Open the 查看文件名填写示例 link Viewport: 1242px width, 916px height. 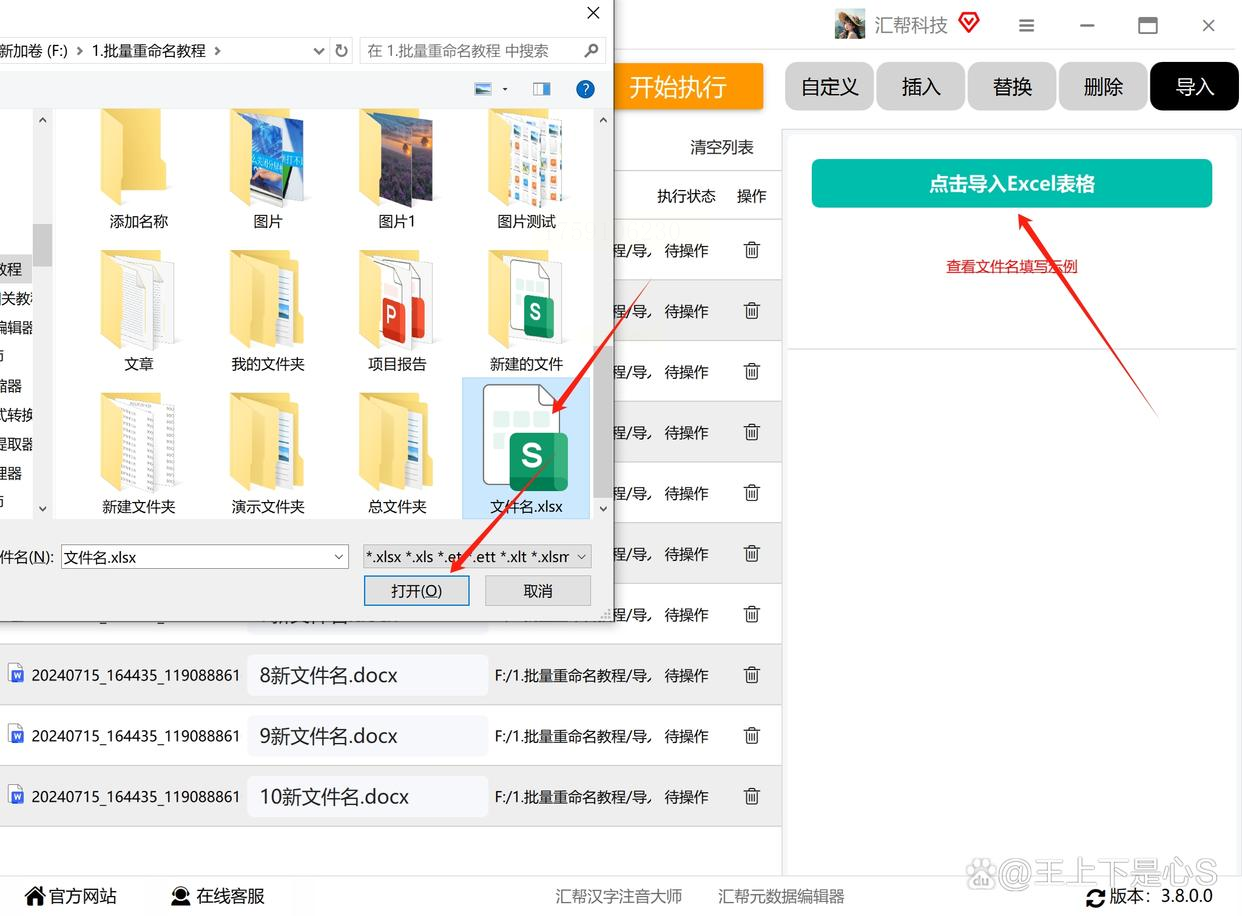(x=1011, y=267)
